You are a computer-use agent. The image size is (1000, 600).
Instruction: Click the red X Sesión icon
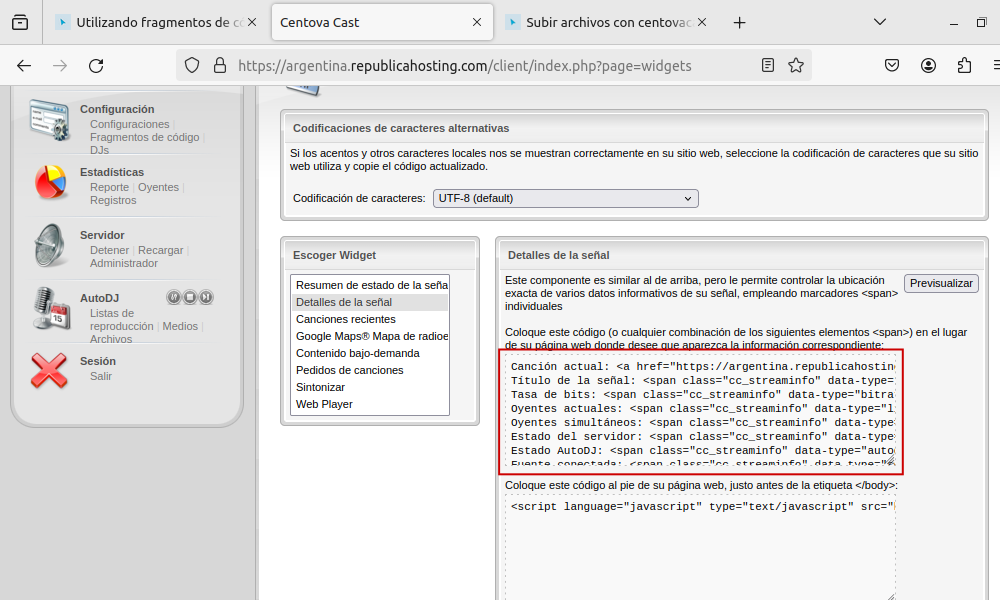coord(49,370)
